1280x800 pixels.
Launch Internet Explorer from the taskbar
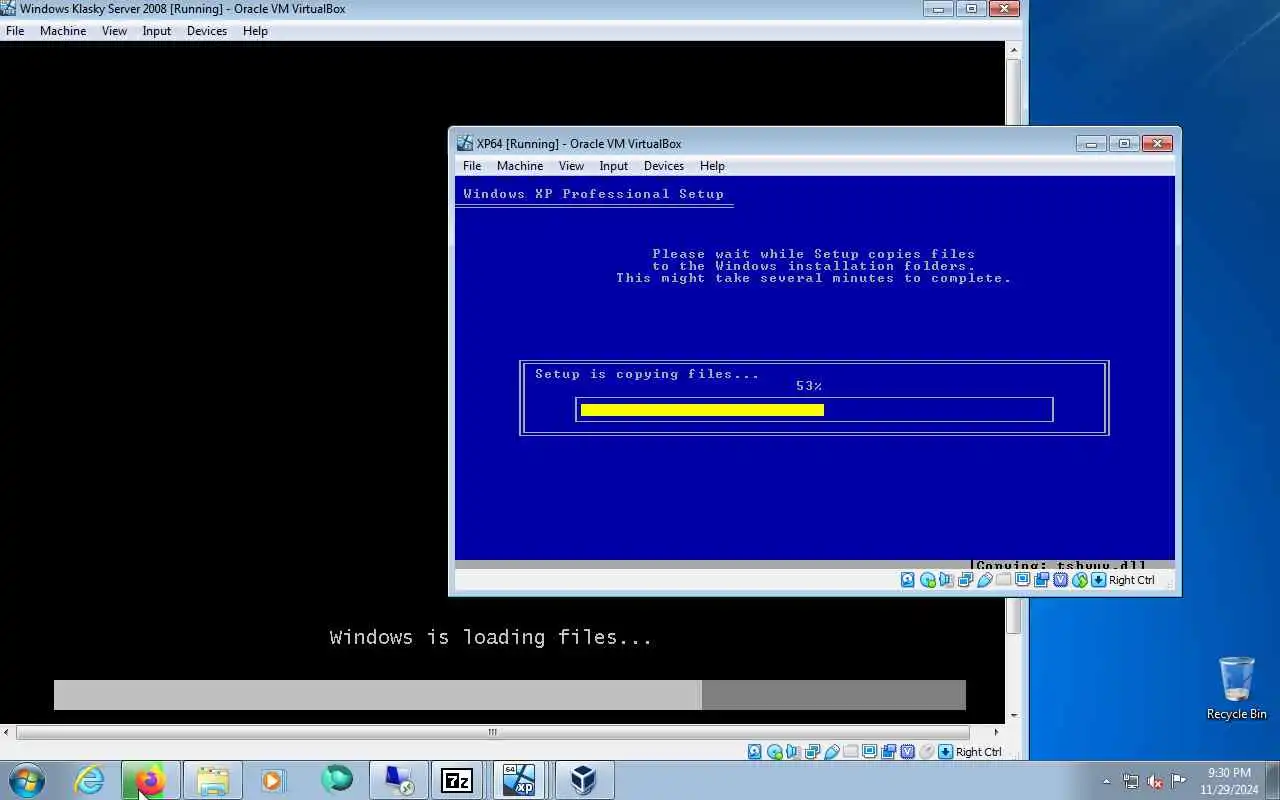90,780
